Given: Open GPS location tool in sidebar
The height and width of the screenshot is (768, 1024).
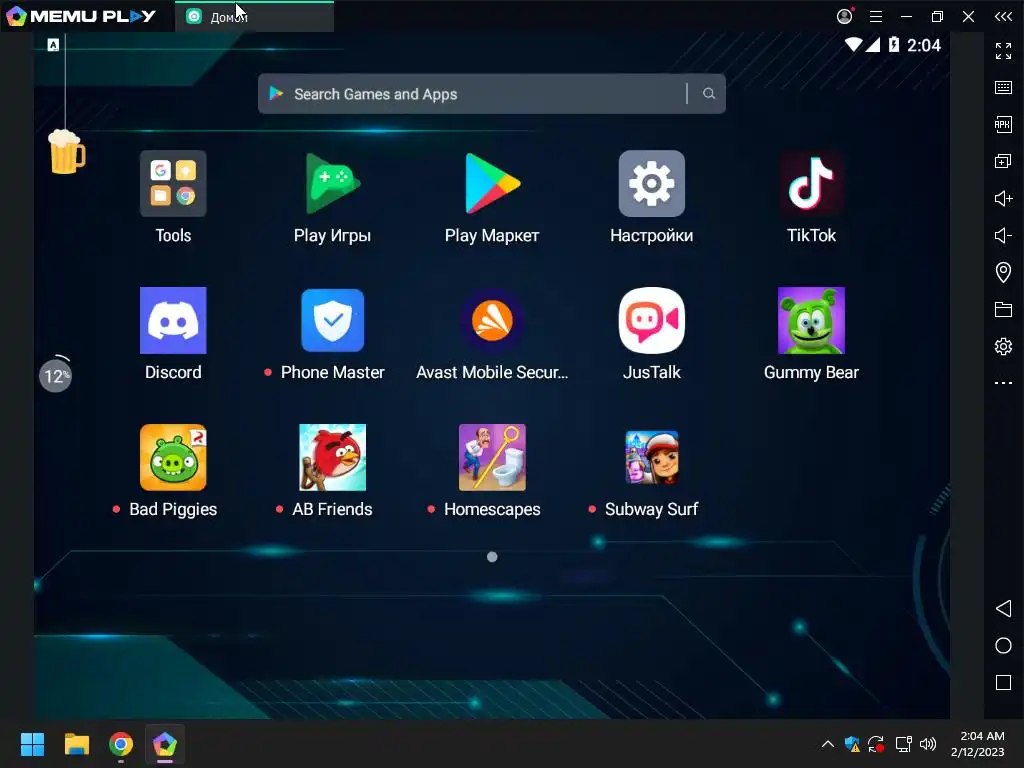Looking at the screenshot, I should click(x=1003, y=272).
